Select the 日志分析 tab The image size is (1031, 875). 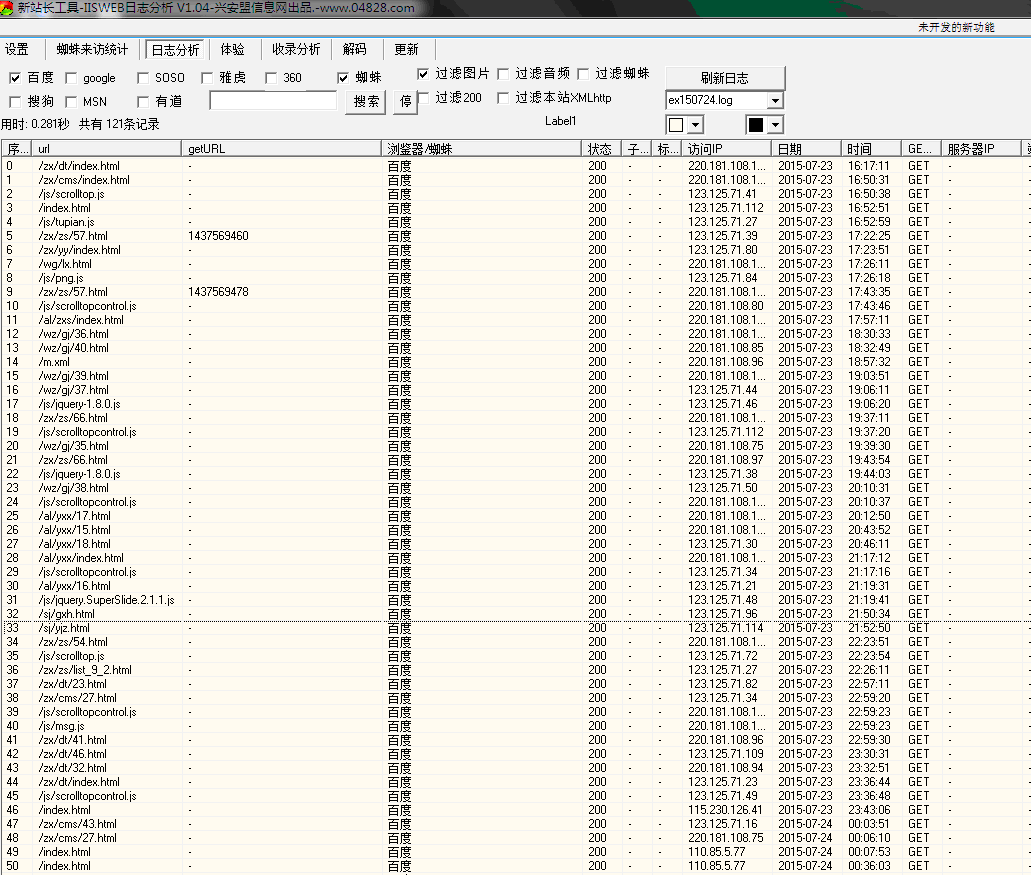pos(175,50)
